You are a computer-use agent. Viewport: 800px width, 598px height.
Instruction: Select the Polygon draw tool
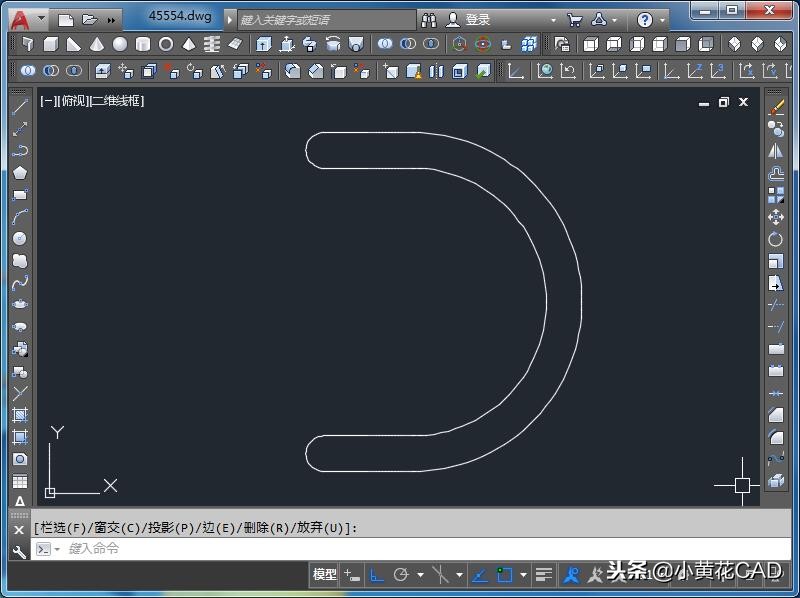(x=20, y=173)
